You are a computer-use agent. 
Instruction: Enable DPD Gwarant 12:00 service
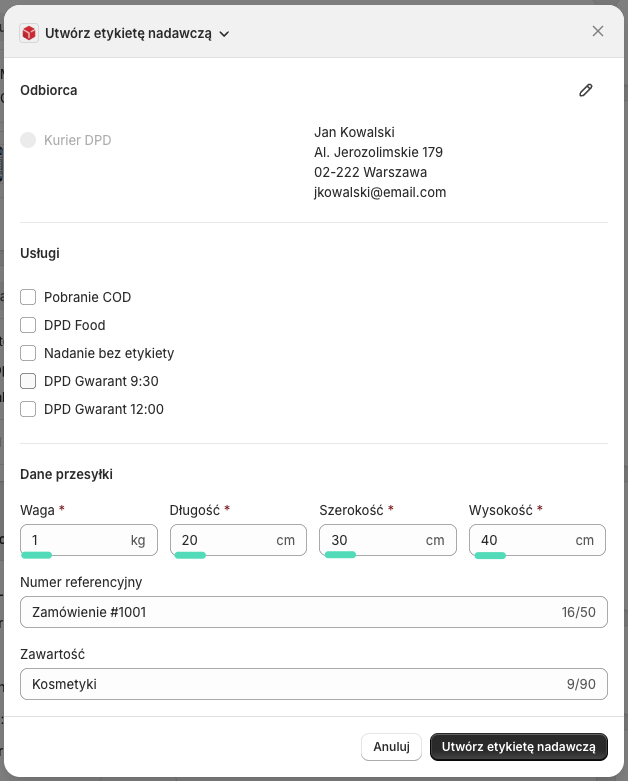point(28,409)
